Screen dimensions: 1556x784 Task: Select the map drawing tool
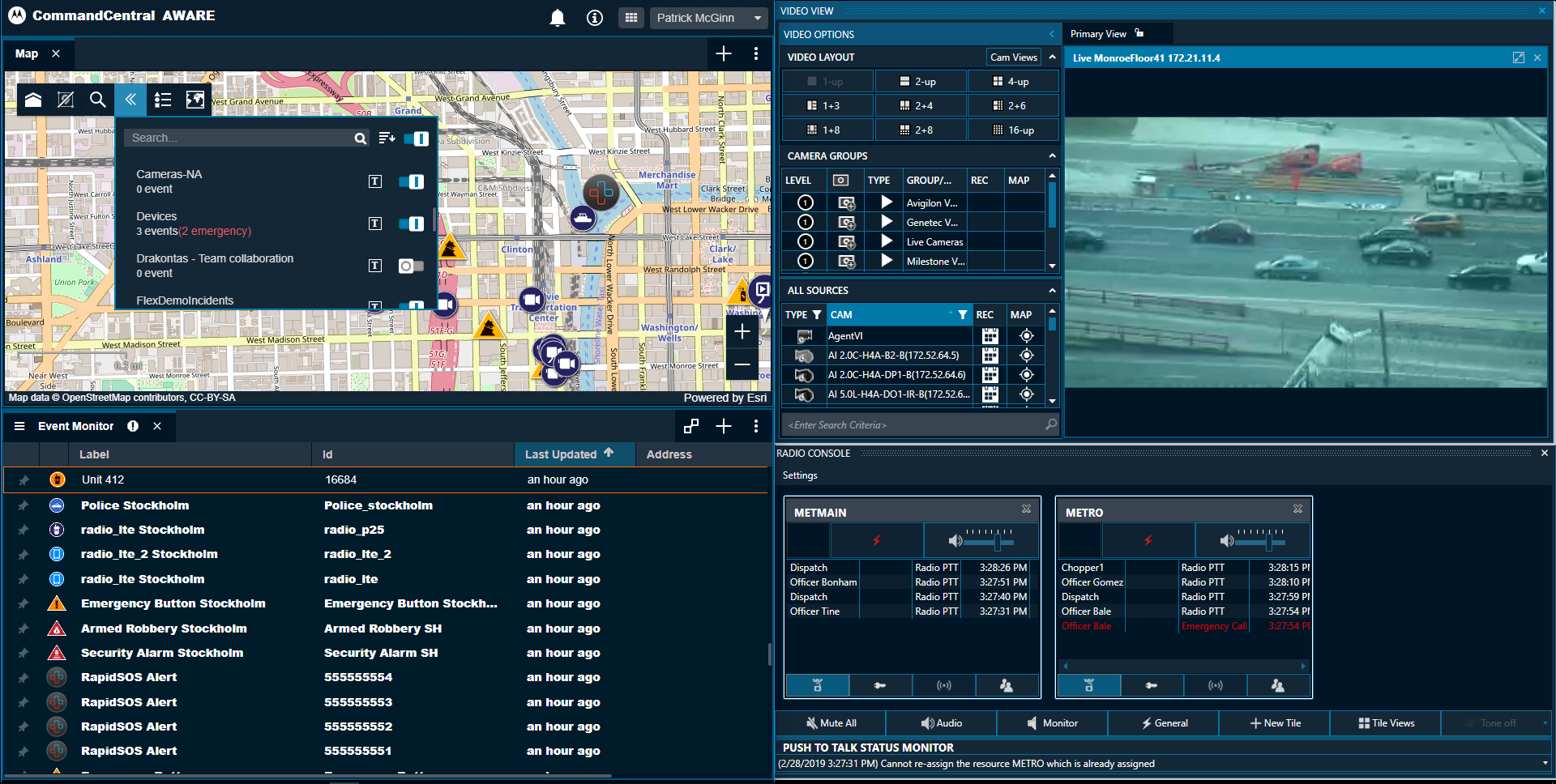(66, 100)
